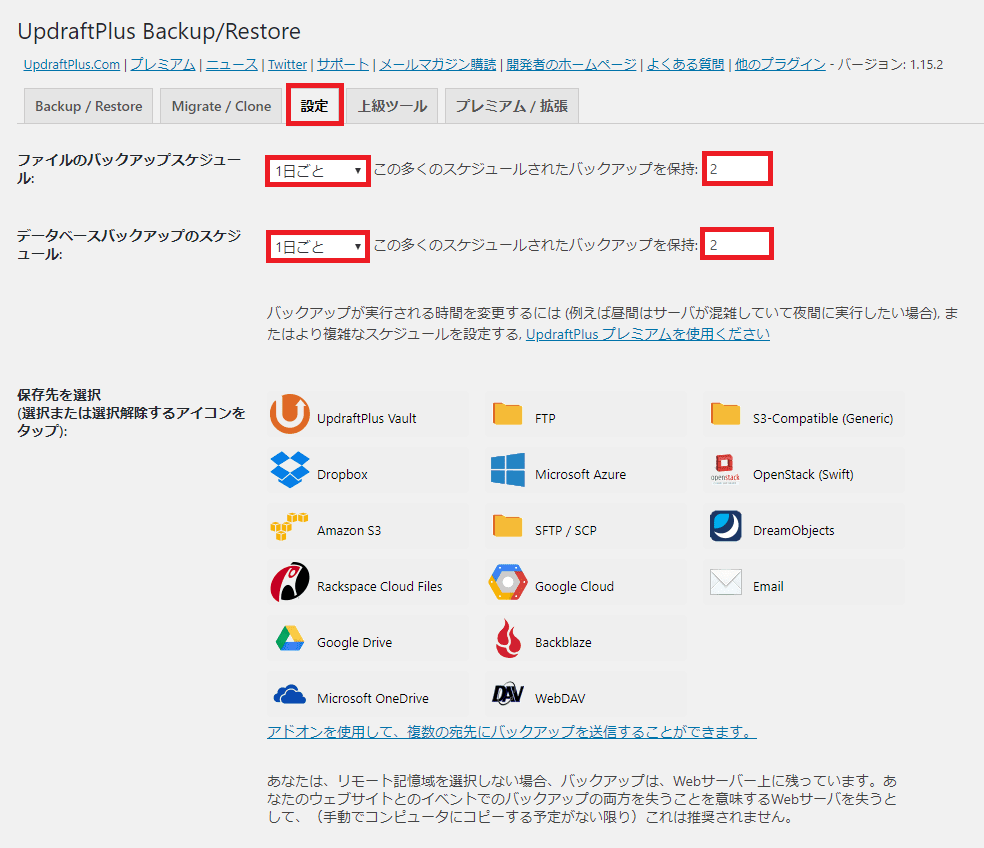Choose the Google Drive storage icon
Image resolution: width=984 pixels, height=848 pixels.
(x=290, y=641)
